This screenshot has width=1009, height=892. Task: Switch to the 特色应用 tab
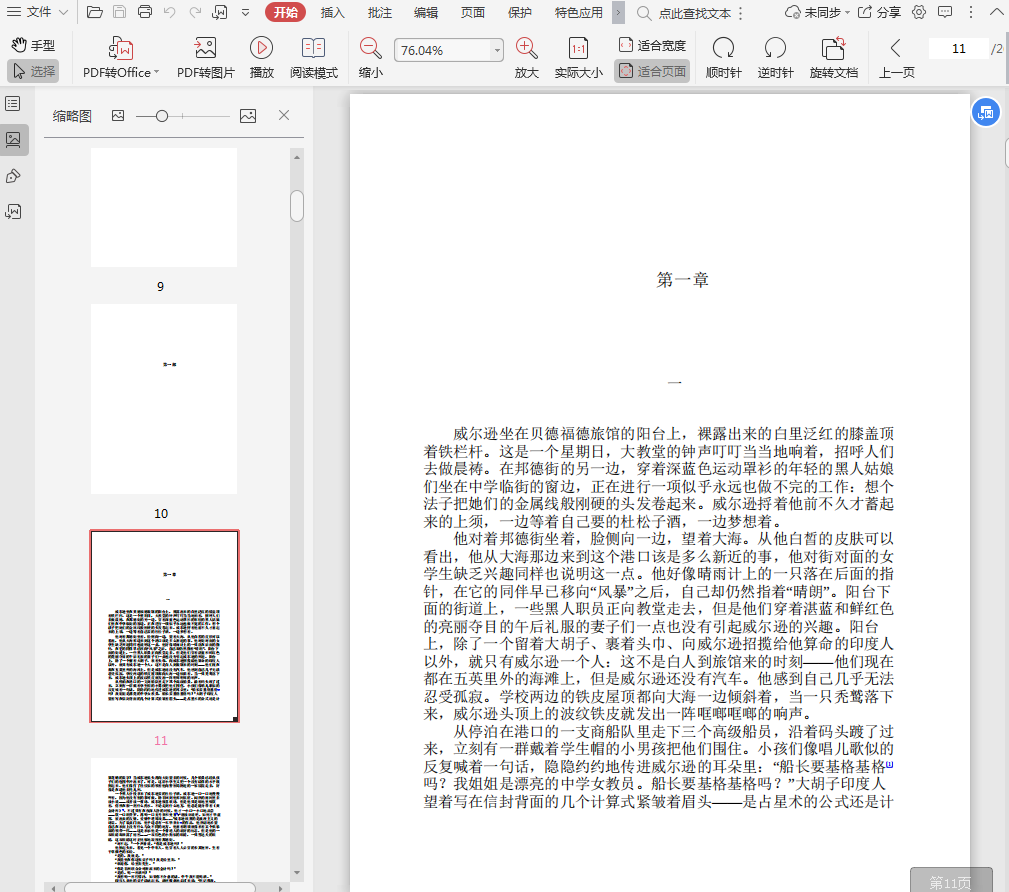coord(579,12)
